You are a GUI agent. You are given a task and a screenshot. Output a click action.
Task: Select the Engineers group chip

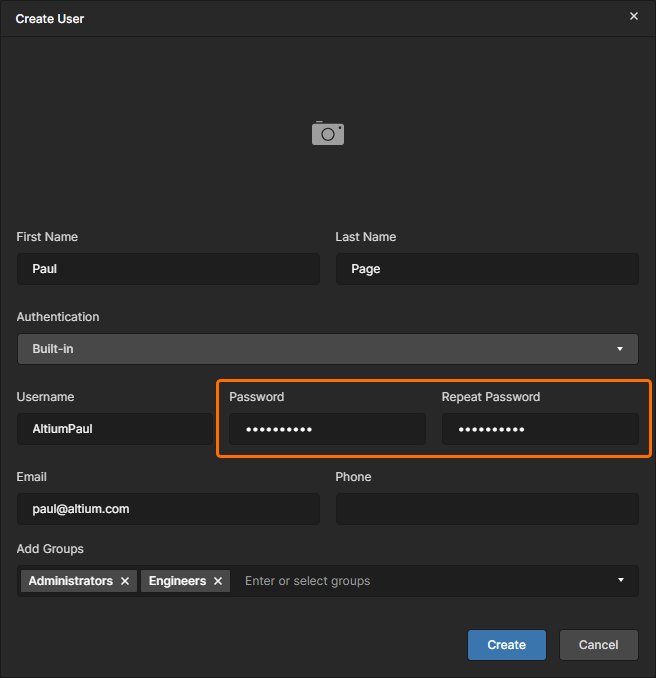pyautogui.click(x=177, y=581)
